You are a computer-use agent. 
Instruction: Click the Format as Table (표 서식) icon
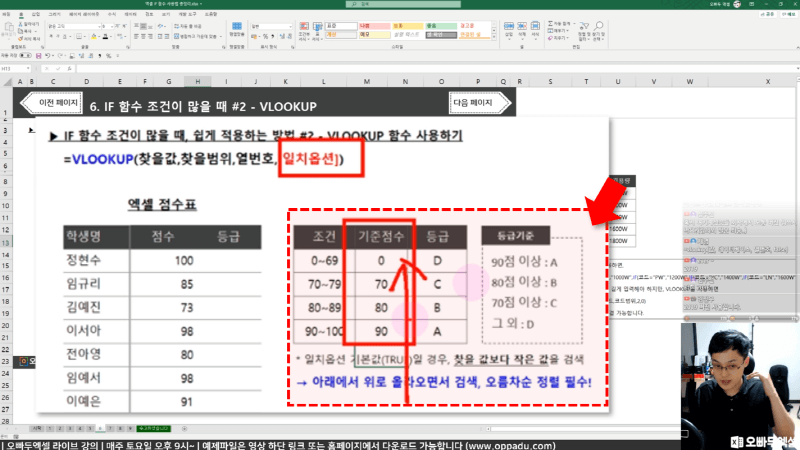pyautogui.click(x=317, y=27)
